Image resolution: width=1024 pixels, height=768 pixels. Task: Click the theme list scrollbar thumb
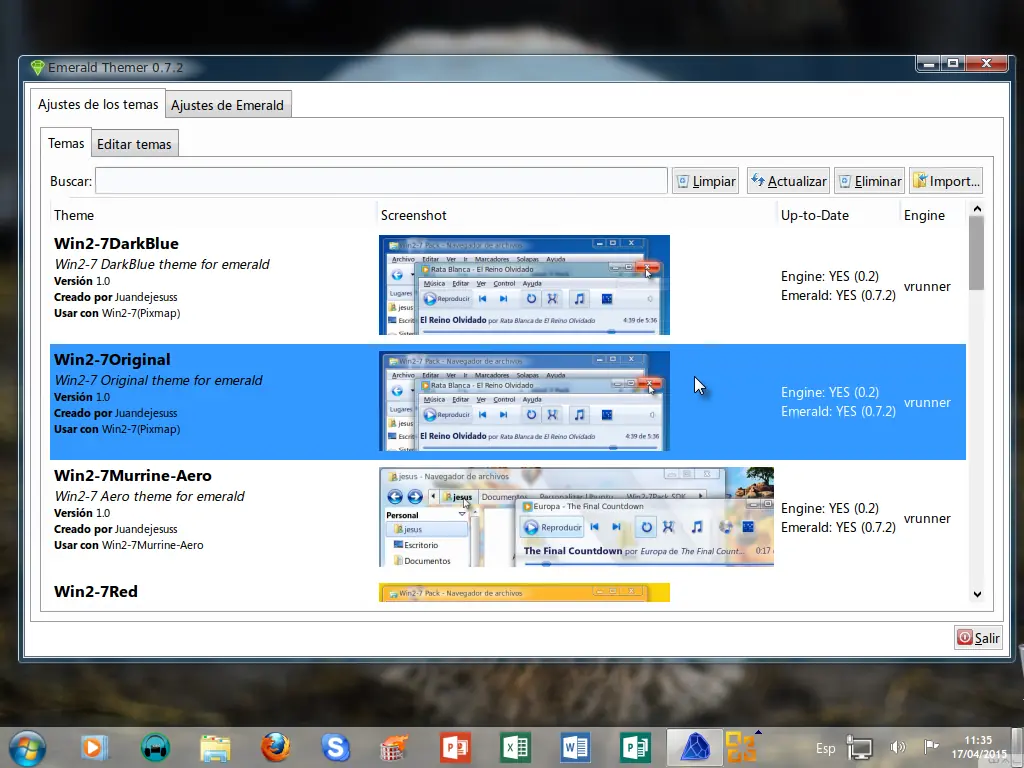click(977, 253)
